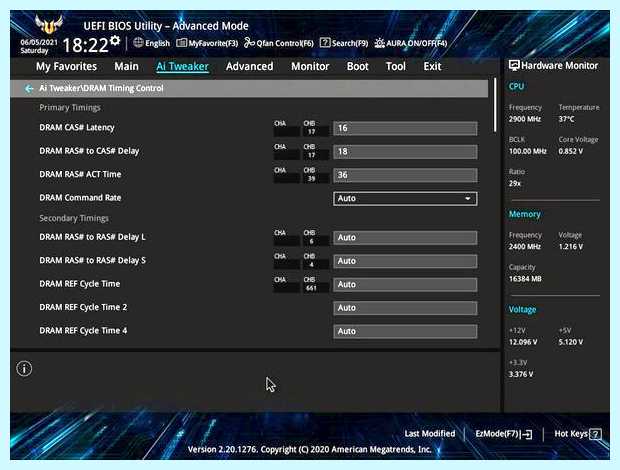Image resolution: width=620 pixels, height=470 pixels.
Task: Open the Exit tab
Action: pyautogui.click(x=432, y=66)
